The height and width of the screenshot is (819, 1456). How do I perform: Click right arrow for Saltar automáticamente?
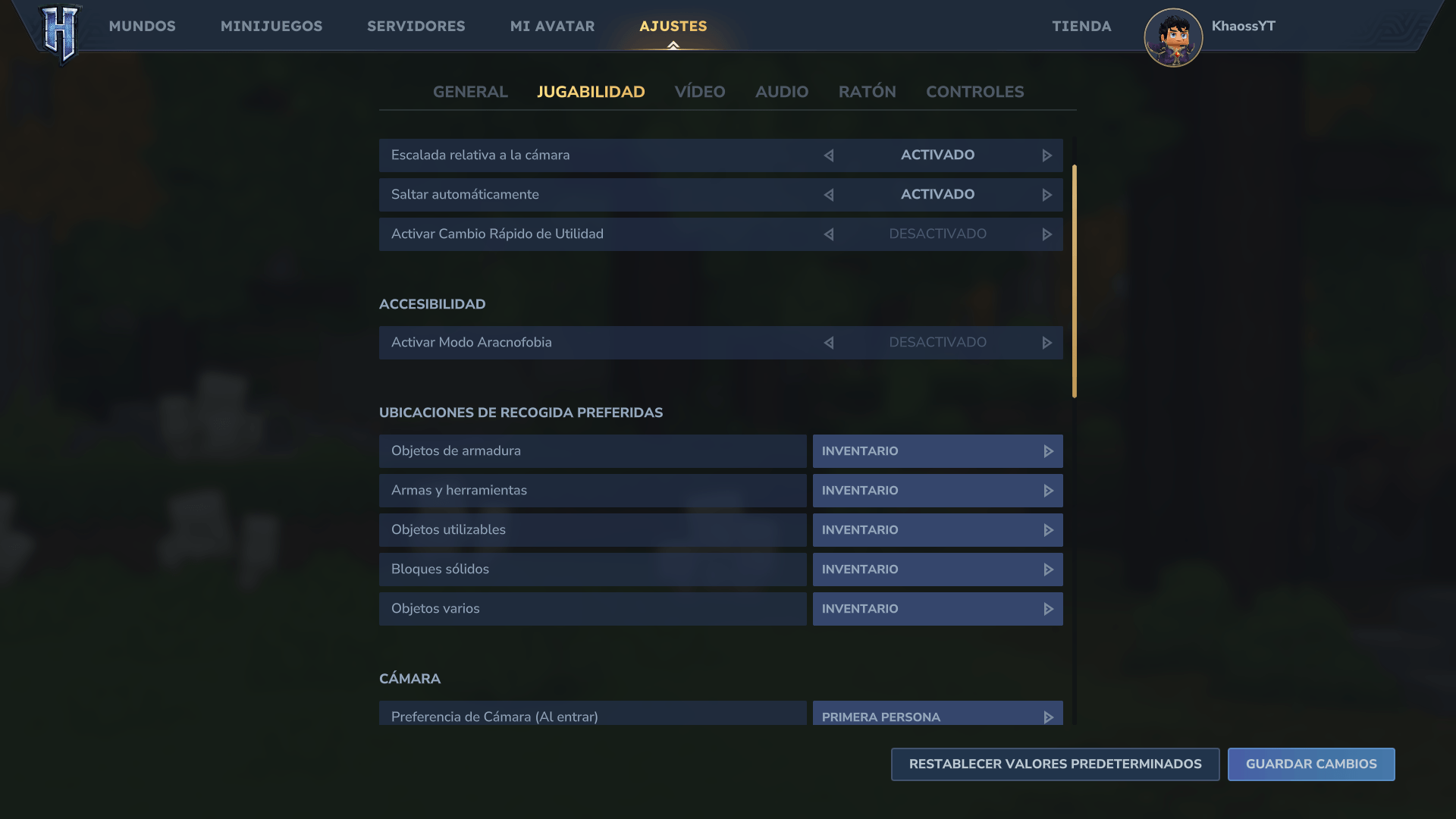pos(1046,195)
